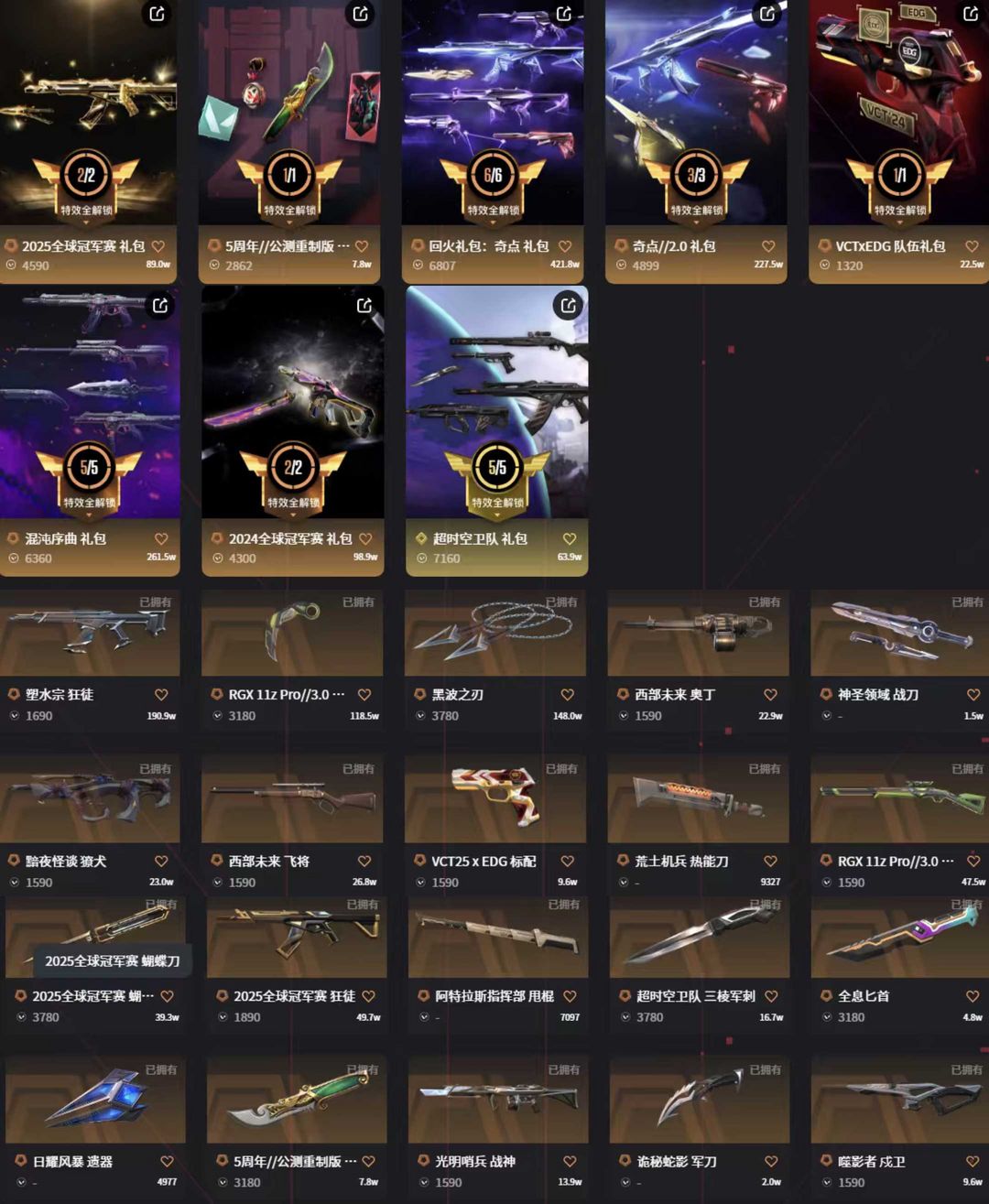This screenshot has width=989, height=1204.
Task: Click share icon on VCTxEDG 队伍礼包 card
Action: coord(971,13)
